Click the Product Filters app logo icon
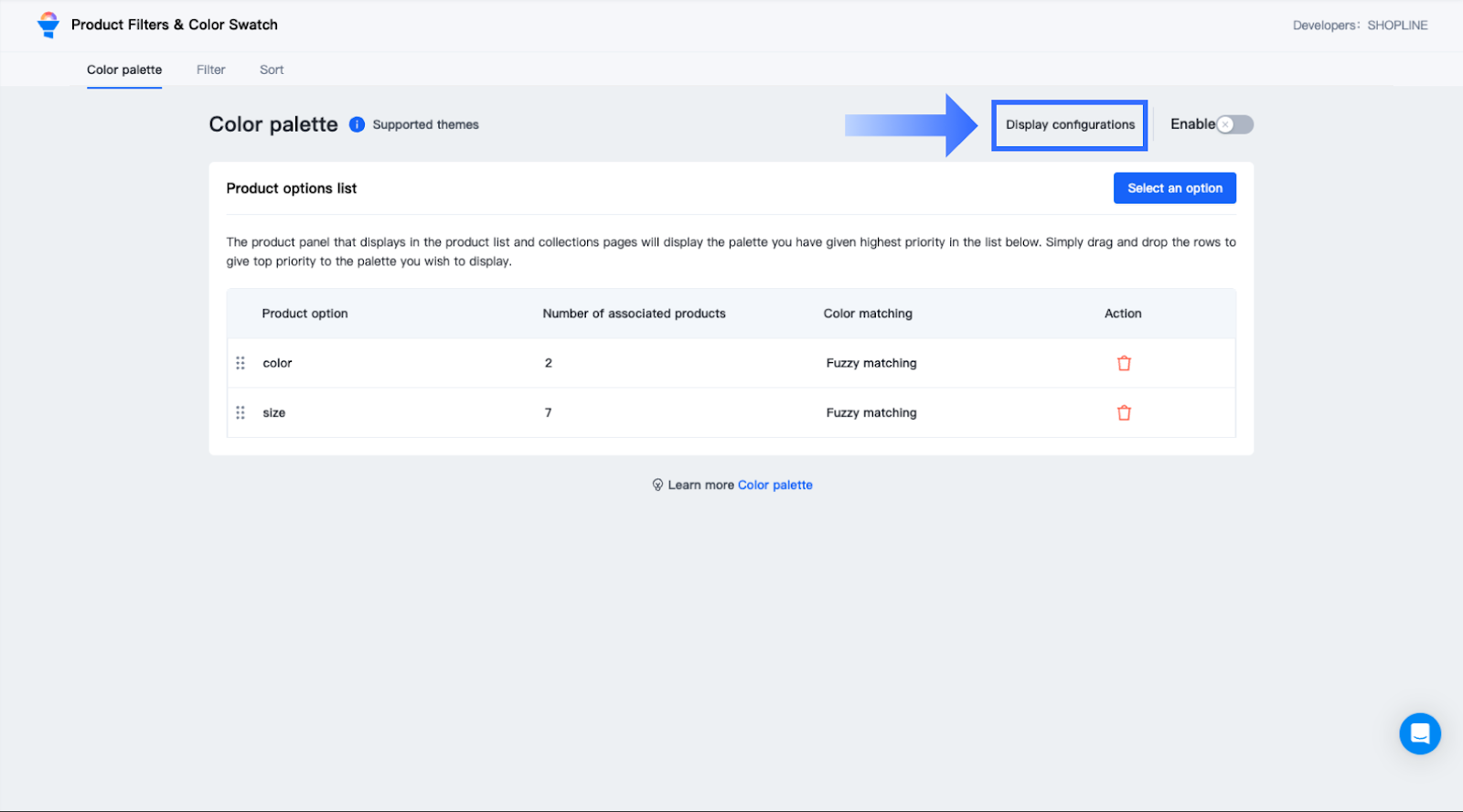The image size is (1463, 812). tap(48, 25)
